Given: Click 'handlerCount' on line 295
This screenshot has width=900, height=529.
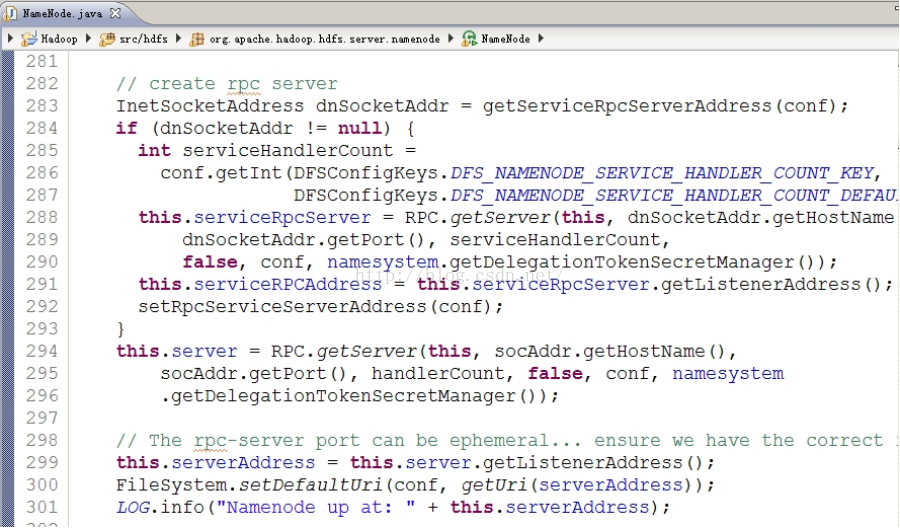Looking at the screenshot, I should click(x=437, y=374).
